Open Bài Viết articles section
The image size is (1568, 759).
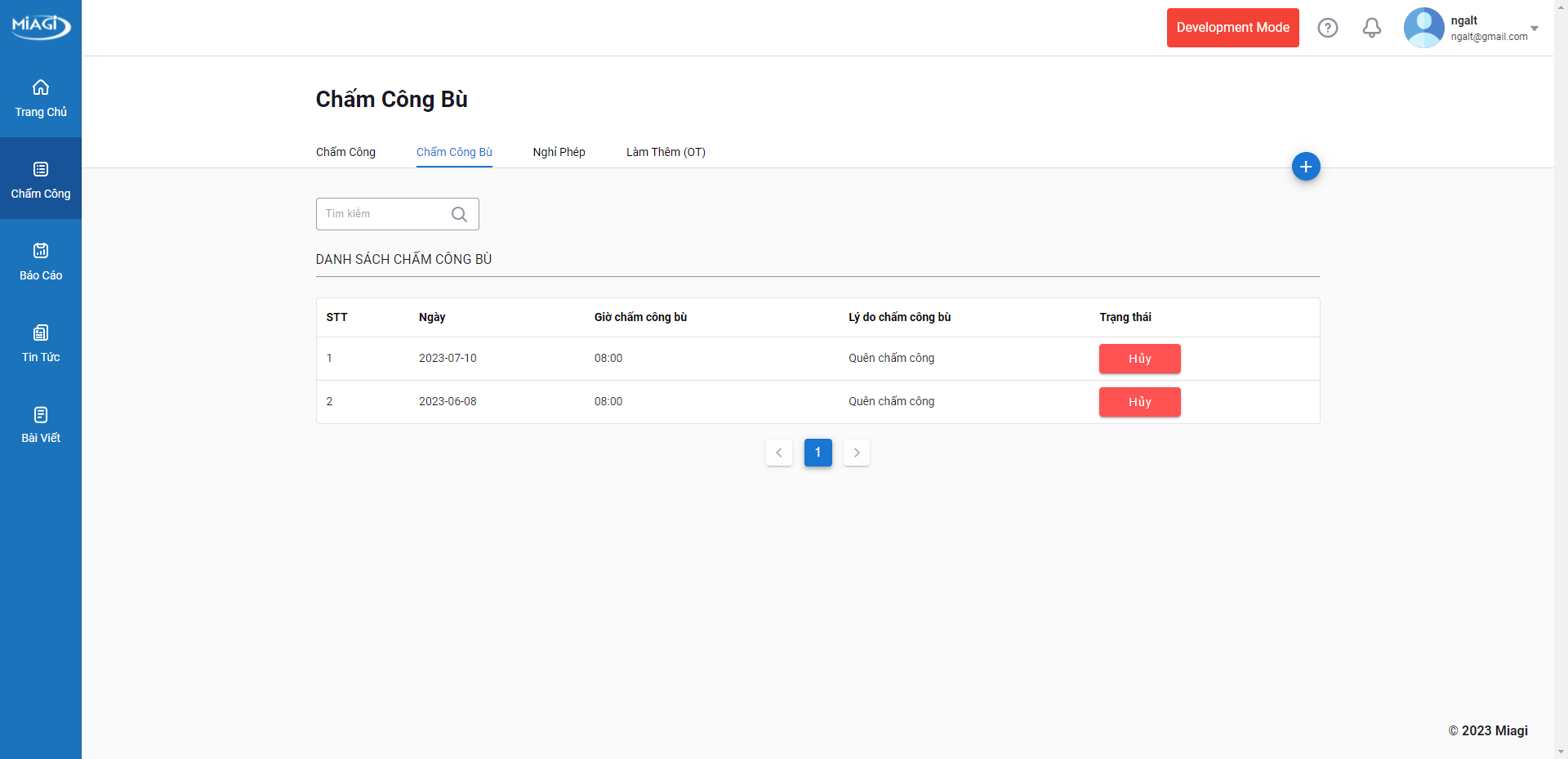pos(41,425)
